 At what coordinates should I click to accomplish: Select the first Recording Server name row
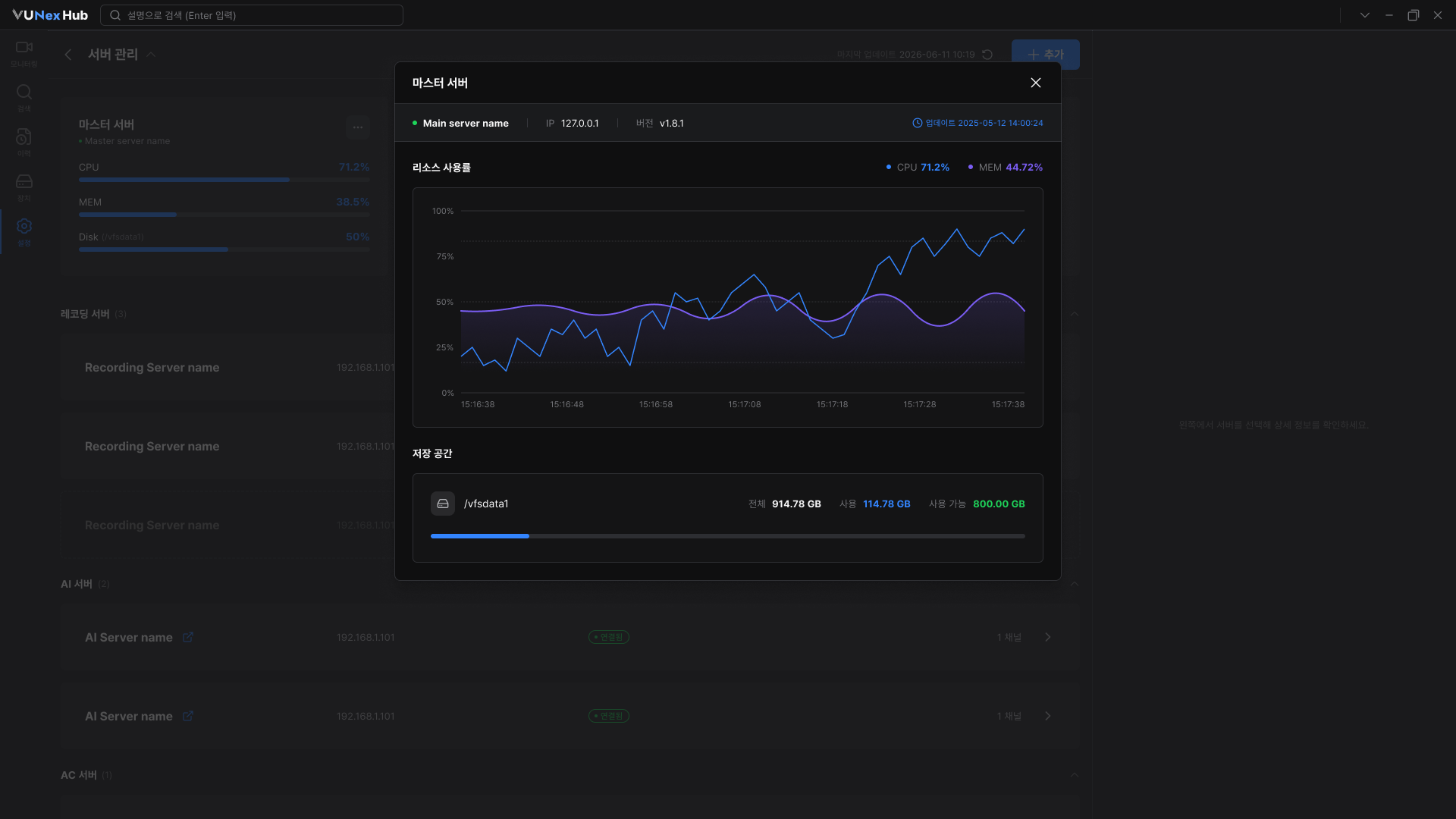570,368
